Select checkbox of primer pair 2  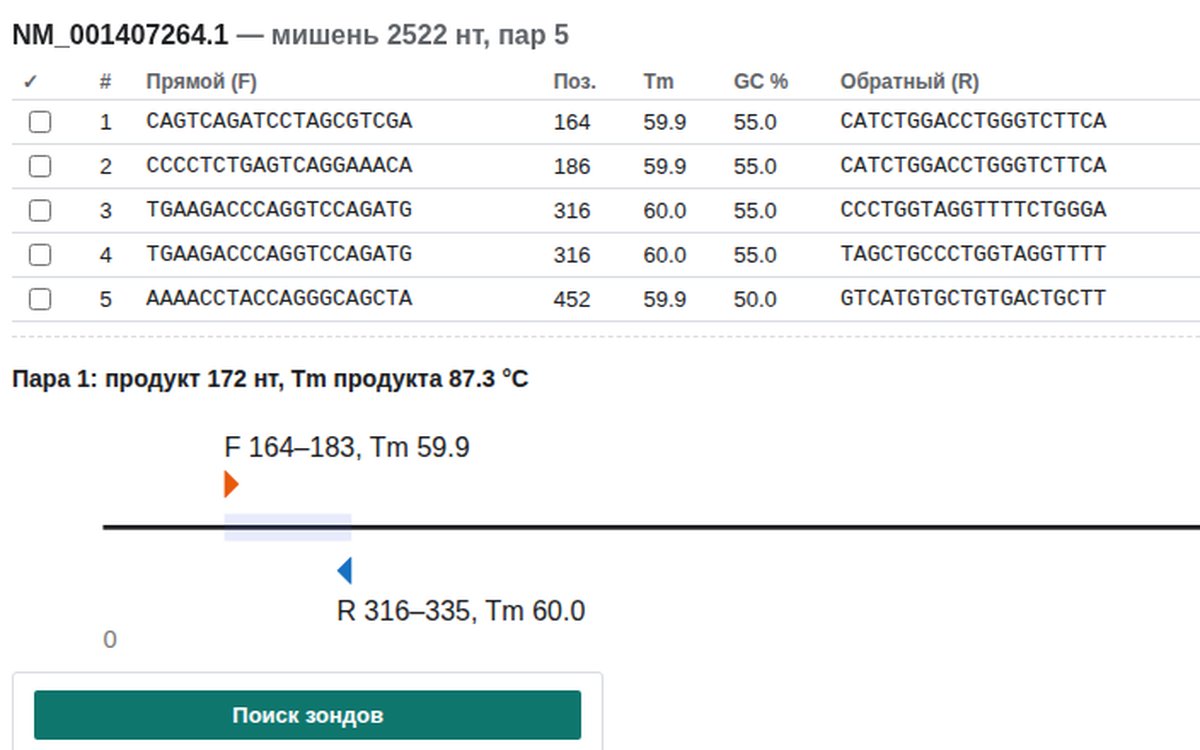[x=40, y=166]
